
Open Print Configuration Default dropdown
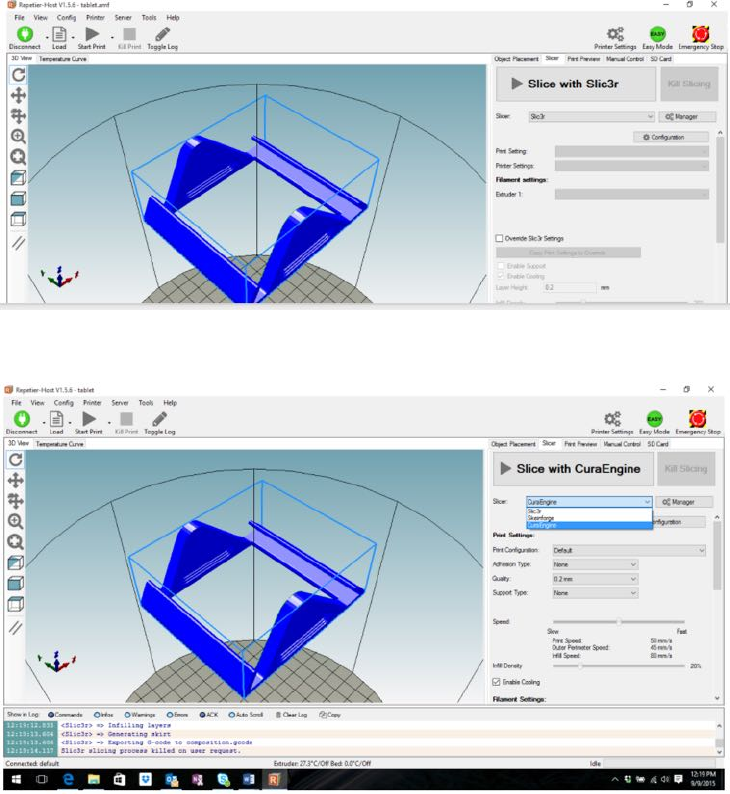[629, 550]
